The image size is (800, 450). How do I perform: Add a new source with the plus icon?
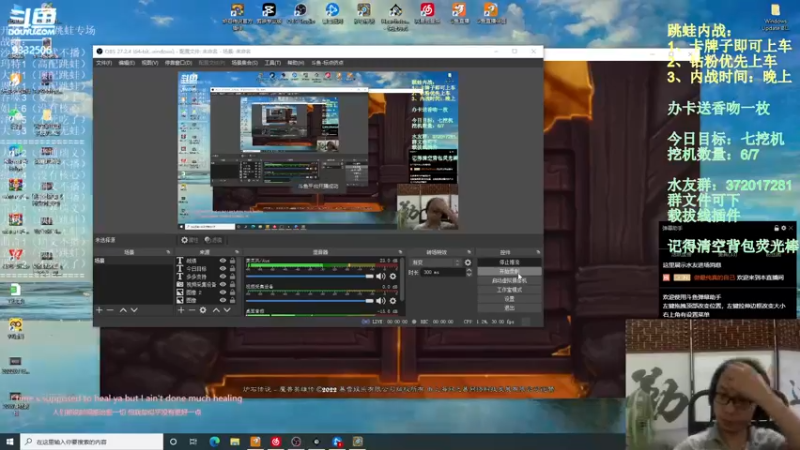pyautogui.click(x=181, y=310)
